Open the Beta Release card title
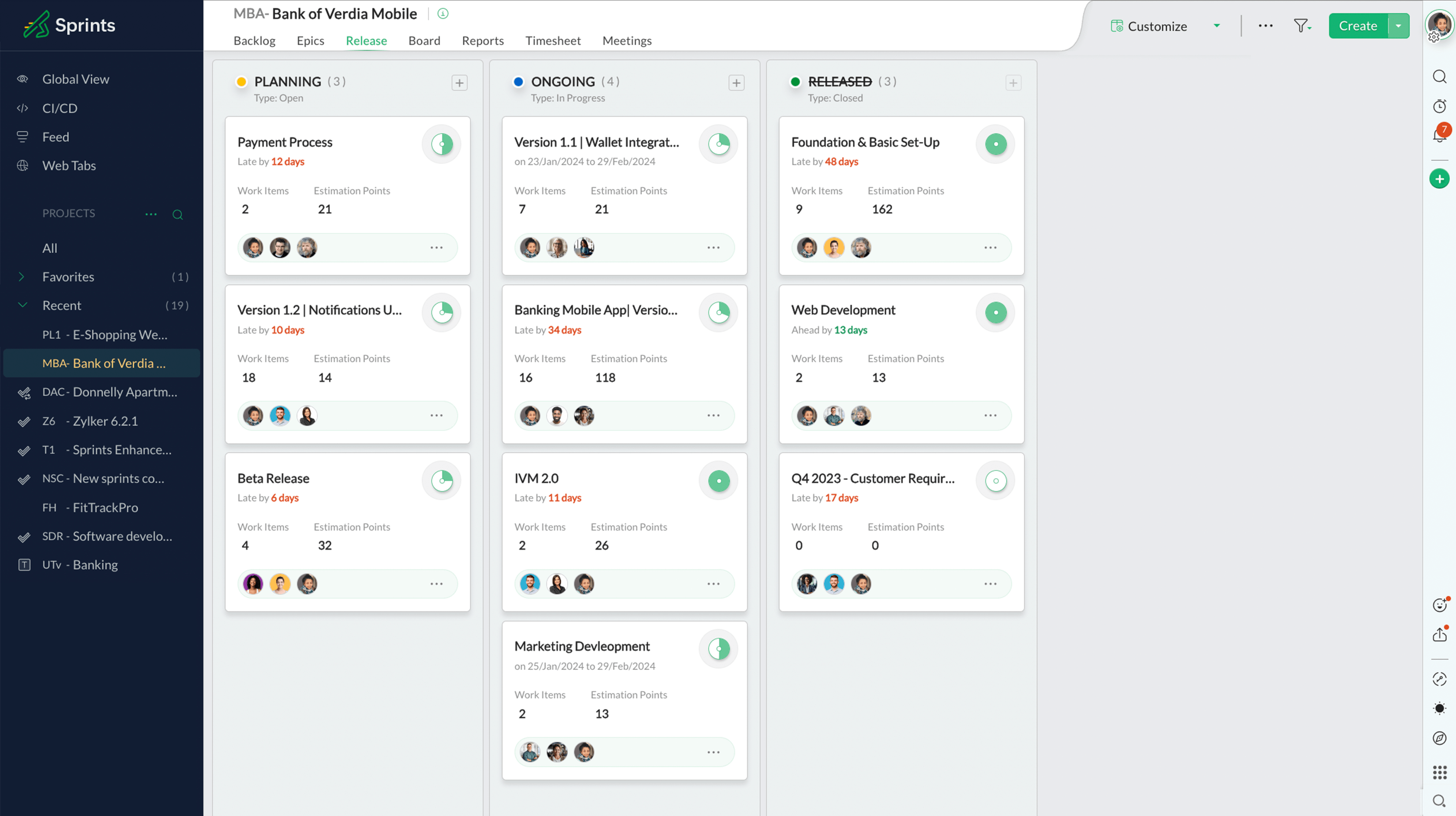Image resolution: width=1456 pixels, height=816 pixels. (x=273, y=478)
